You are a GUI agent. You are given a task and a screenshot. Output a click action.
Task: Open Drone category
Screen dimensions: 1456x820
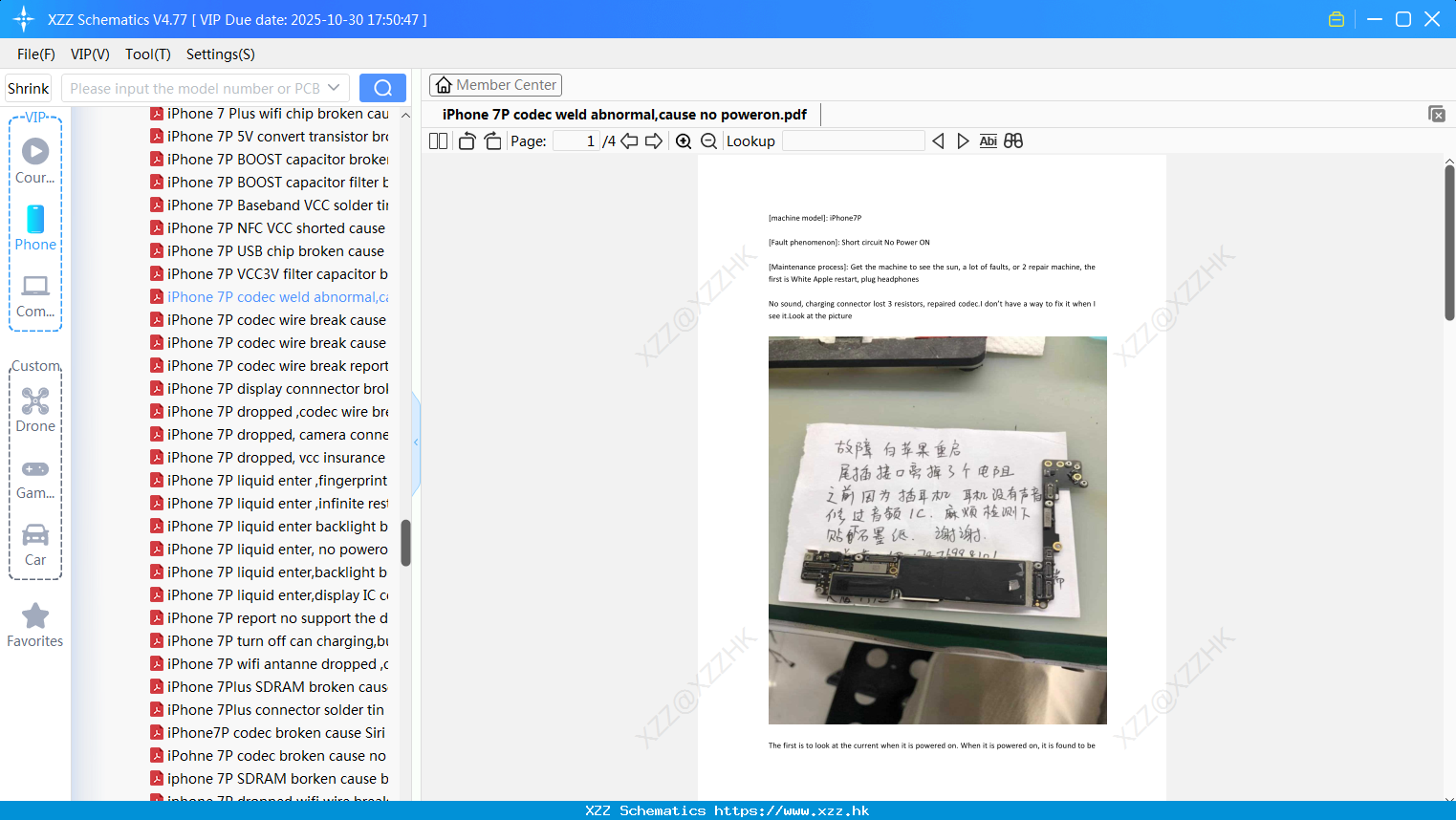tap(35, 411)
